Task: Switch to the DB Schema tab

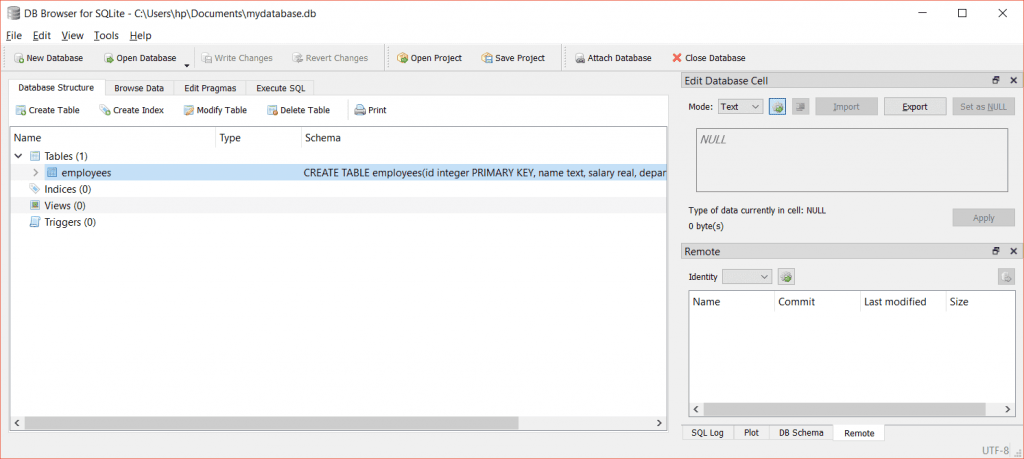Action: tap(801, 433)
